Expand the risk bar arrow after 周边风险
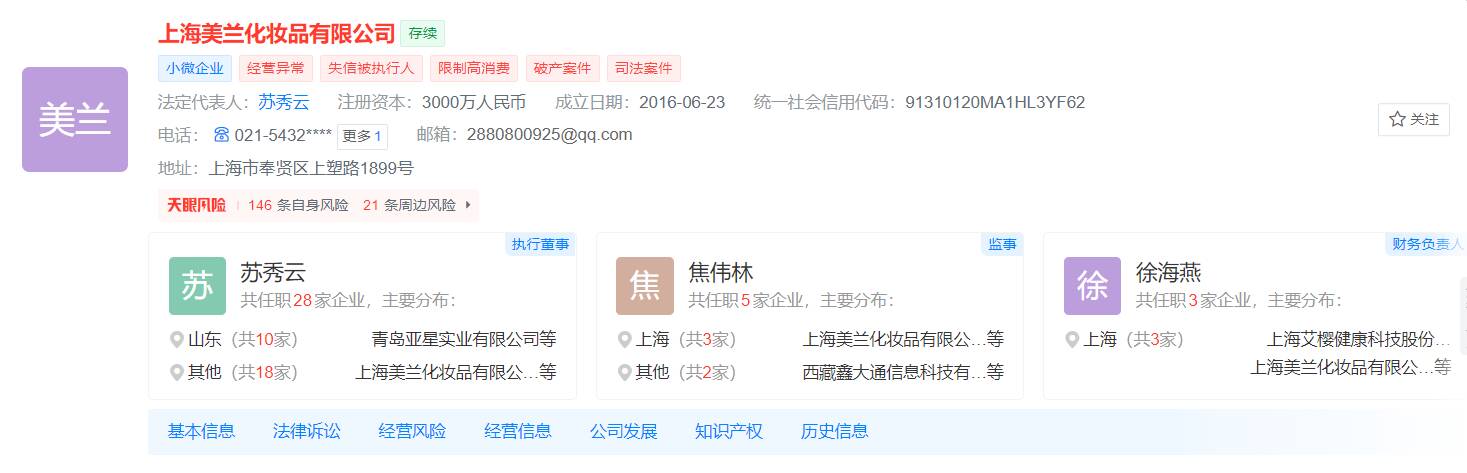Screen dimensions: 1467x473 point(468,205)
